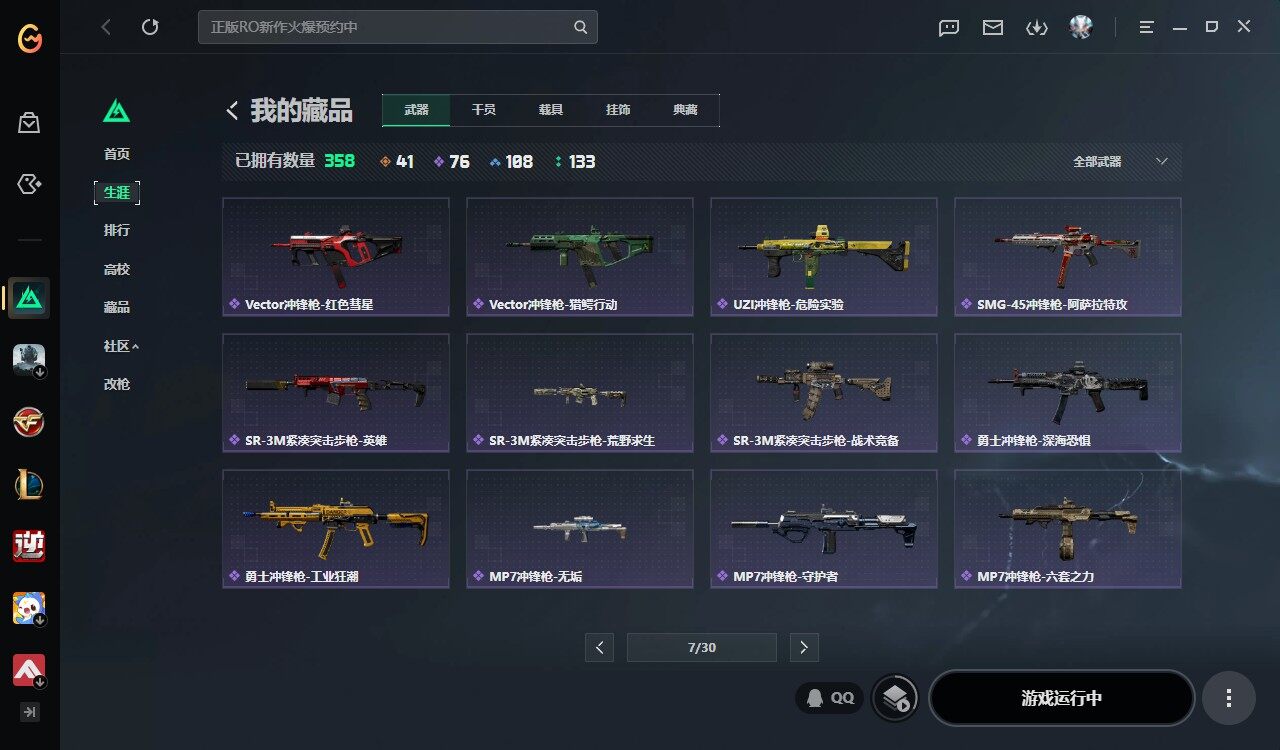Go back using arrow beside 我的藏品
Screen dimensions: 1280x750
tap(232, 111)
